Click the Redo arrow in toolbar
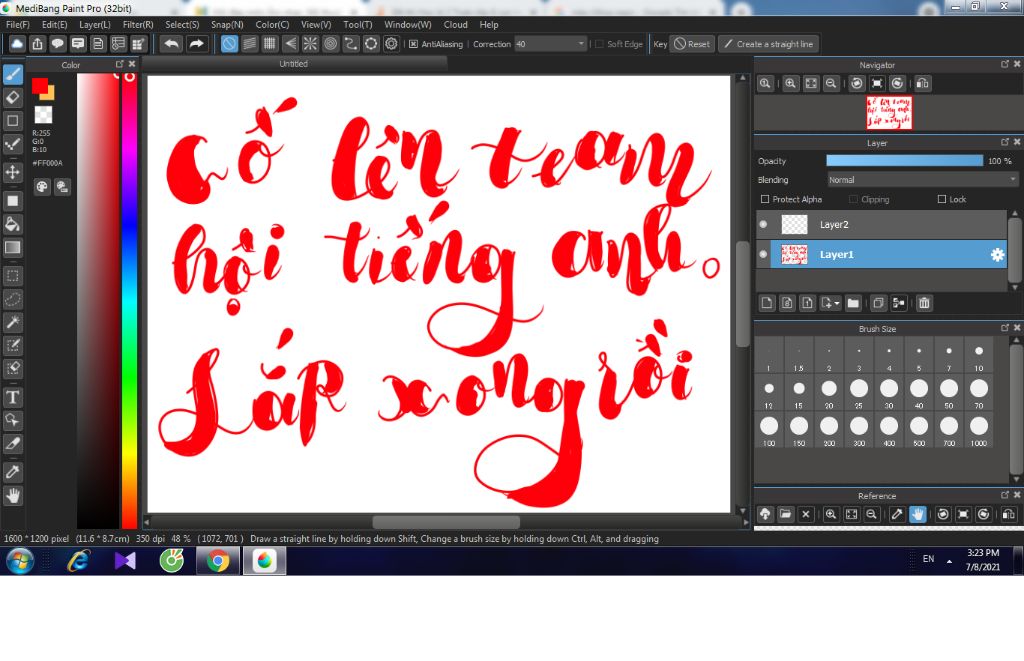 click(x=196, y=44)
